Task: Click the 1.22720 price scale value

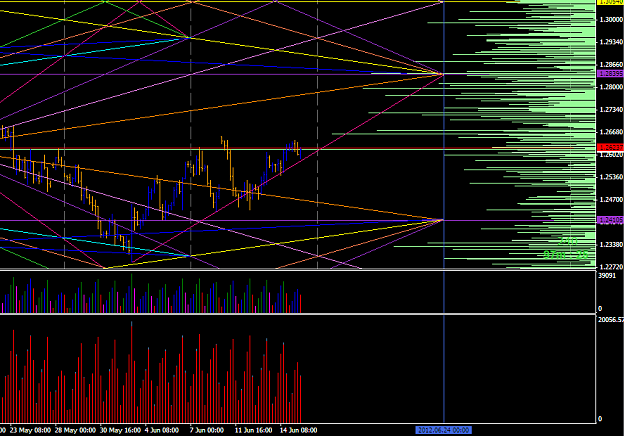Action: click(611, 267)
